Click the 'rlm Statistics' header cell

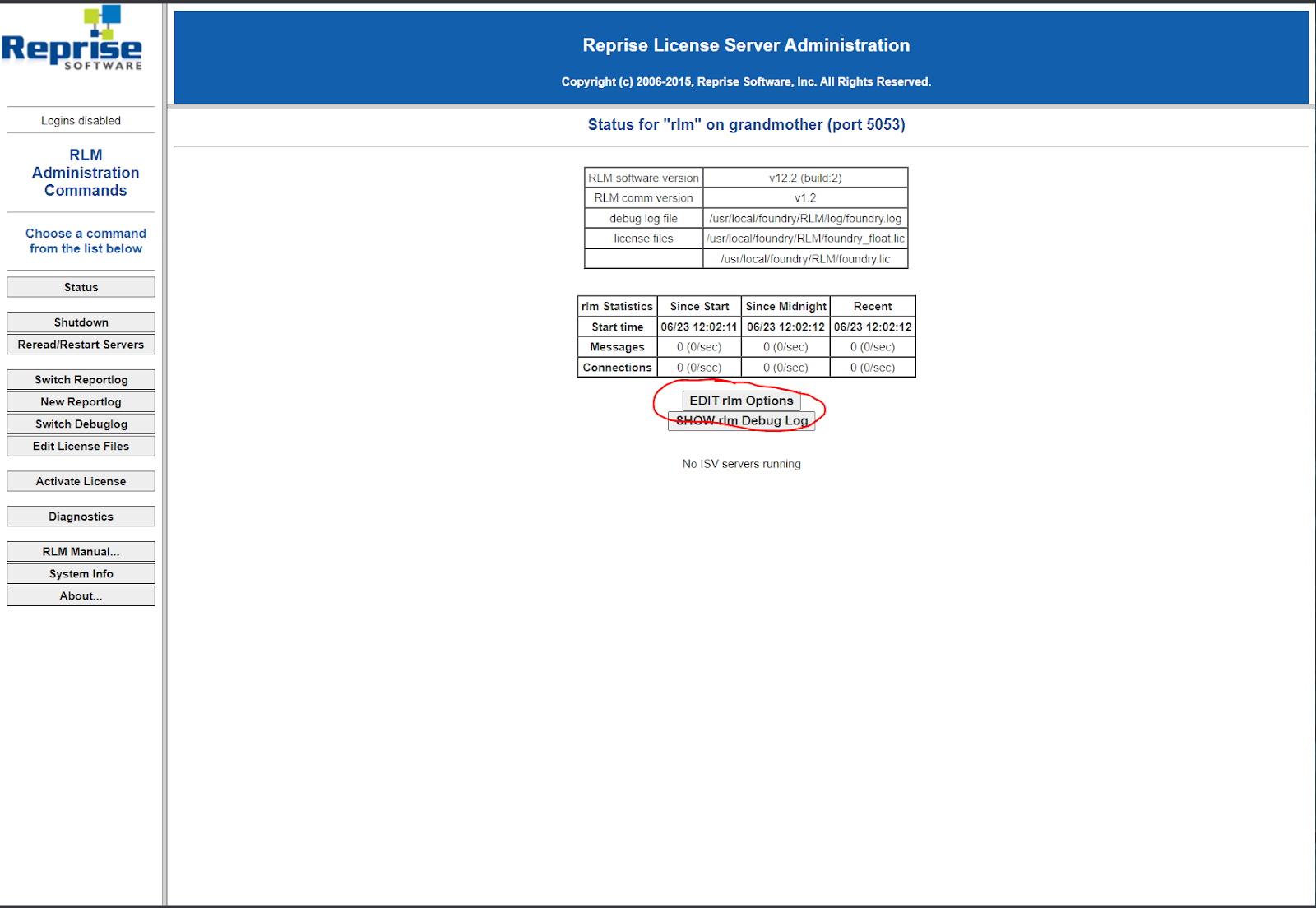pos(617,307)
